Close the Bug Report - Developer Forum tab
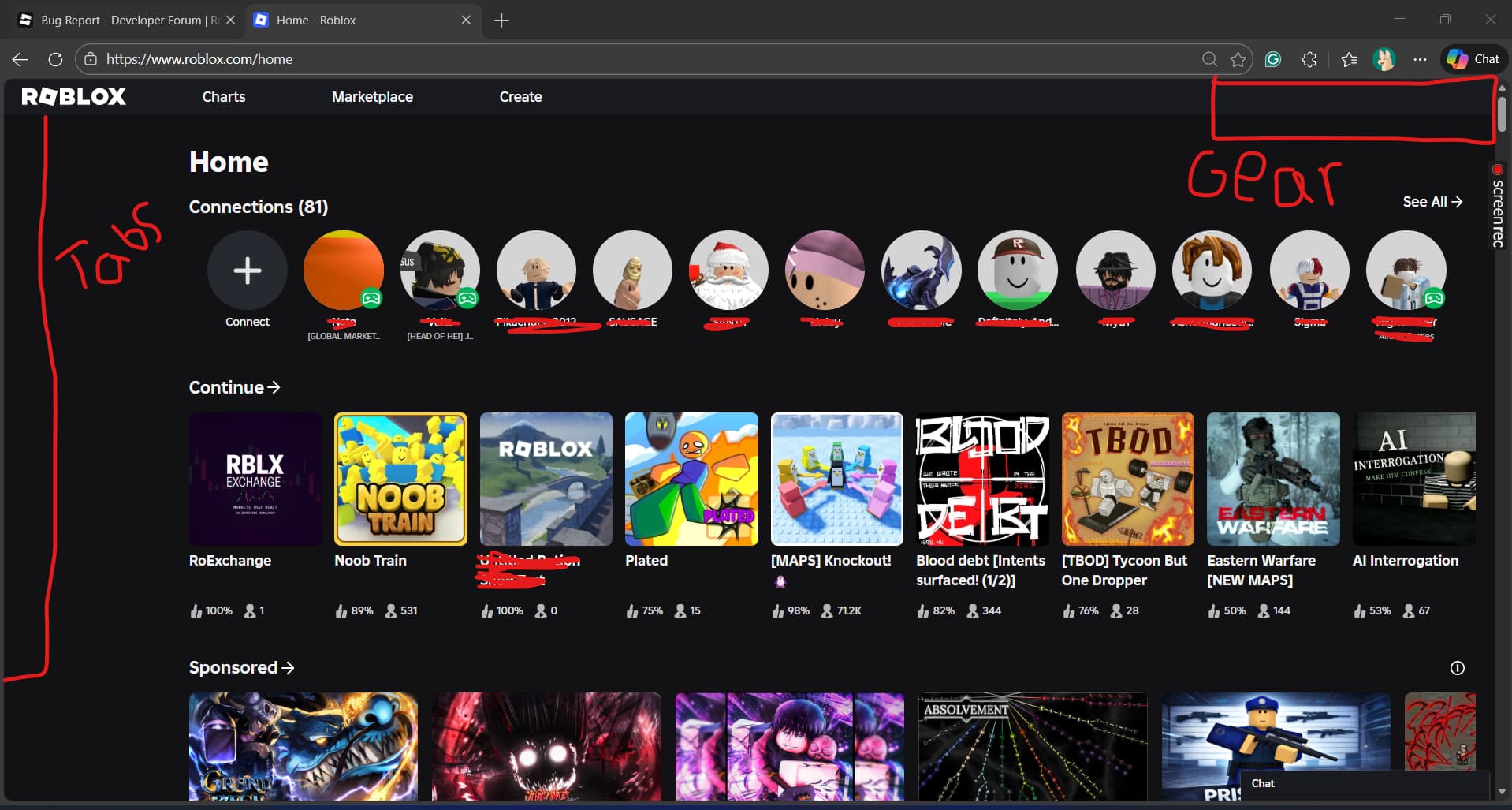The width and height of the screenshot is (1512, 810). pyautogui.click(x=230, y=21)
